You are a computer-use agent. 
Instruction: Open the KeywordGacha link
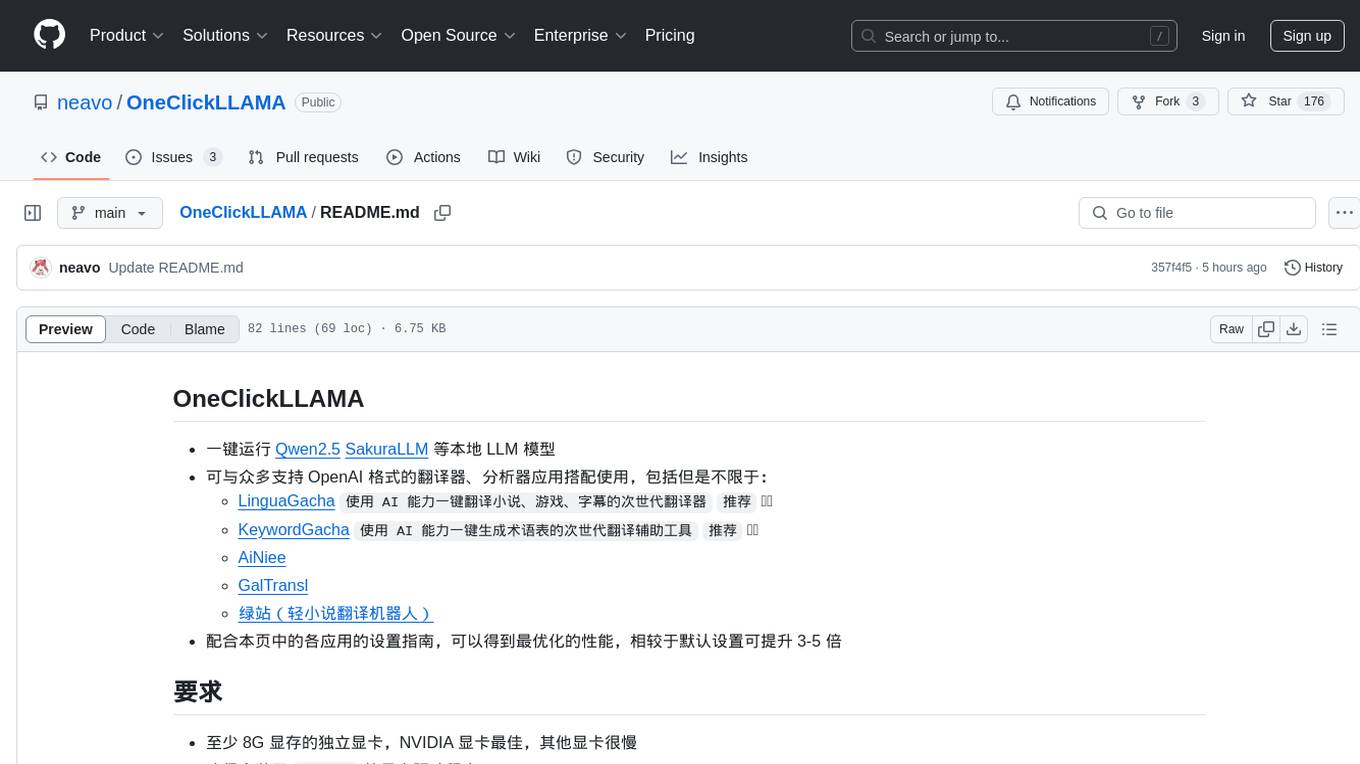pyautogui.click(x=294, y=530)
